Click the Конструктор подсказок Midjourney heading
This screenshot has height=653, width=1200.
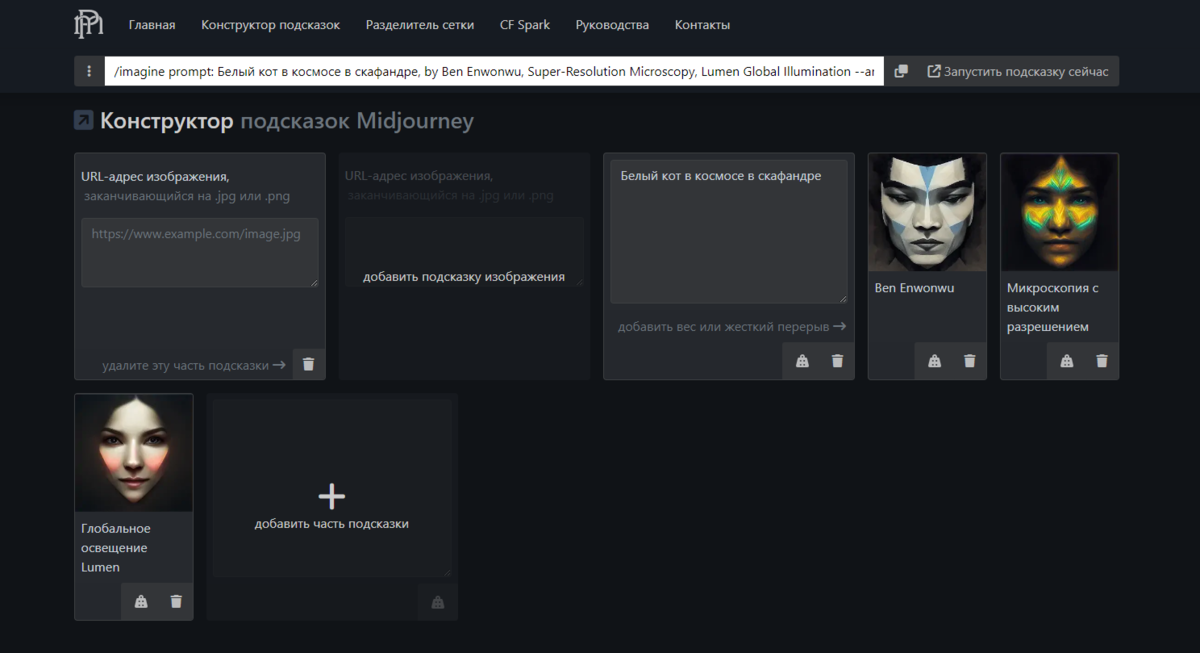287,121
